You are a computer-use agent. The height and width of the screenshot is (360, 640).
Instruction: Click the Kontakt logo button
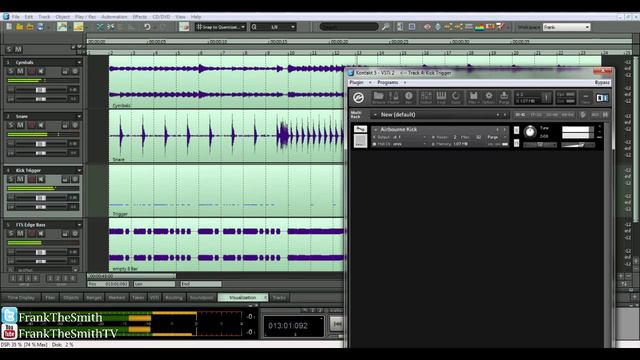click(358, 98)
